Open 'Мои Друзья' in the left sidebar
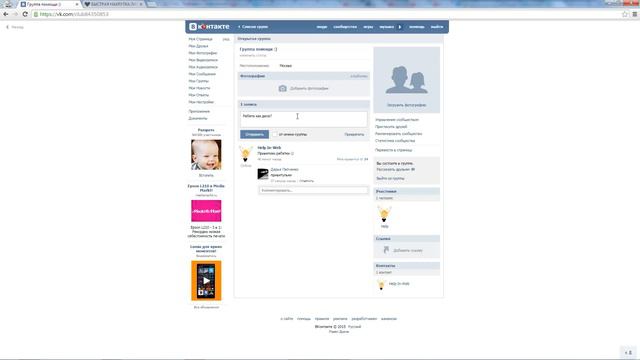640x360 pixels. [198, 46]
